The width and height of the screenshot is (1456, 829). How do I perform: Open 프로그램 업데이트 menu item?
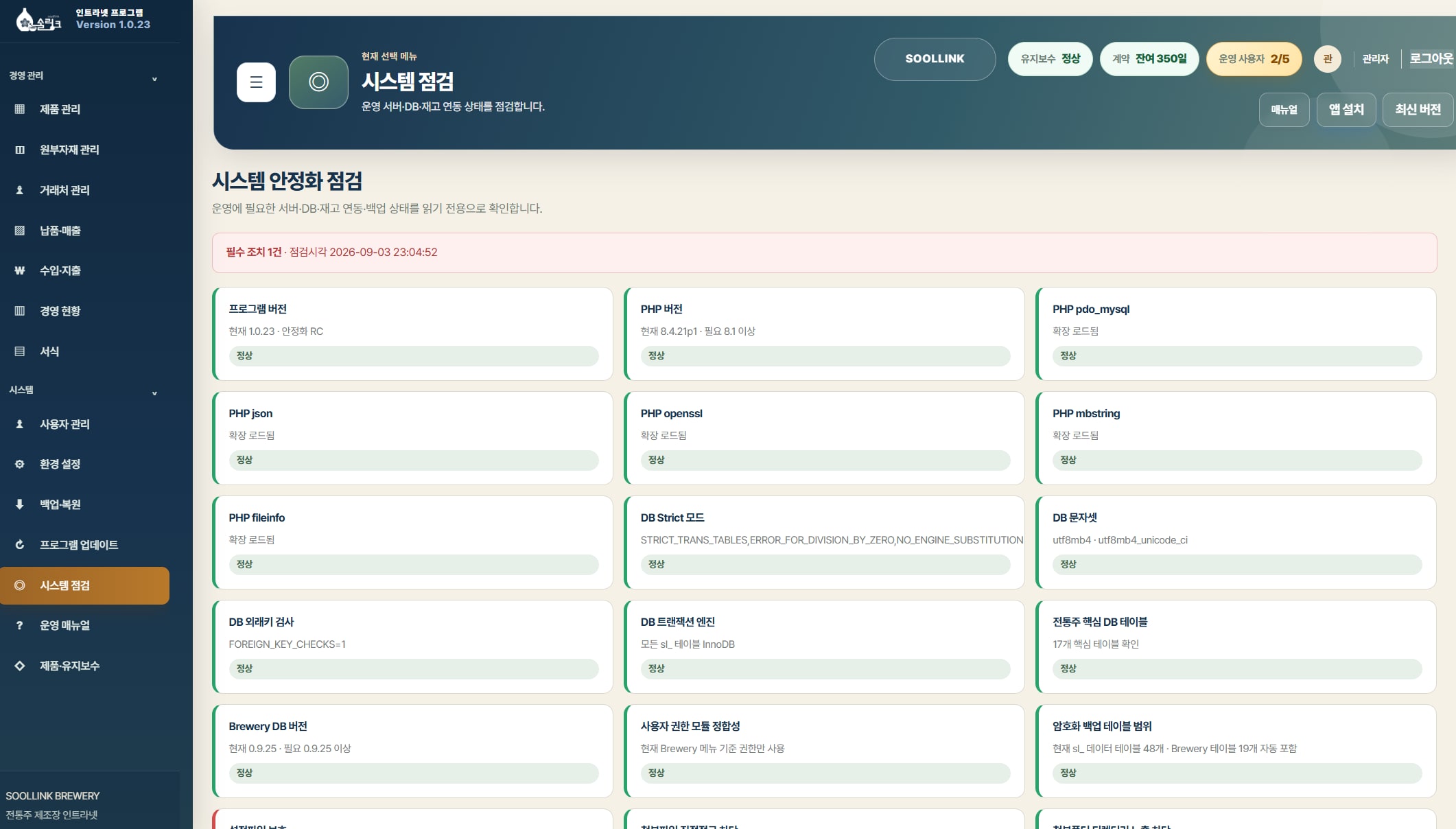pos(84,545)
